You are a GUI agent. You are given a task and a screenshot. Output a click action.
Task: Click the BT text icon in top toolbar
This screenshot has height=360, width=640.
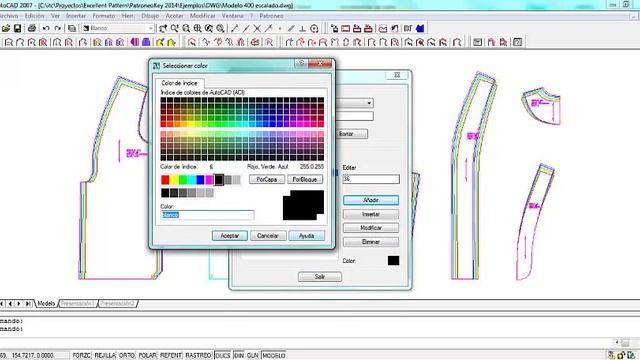pyautogui.click(x=408, y=28)
